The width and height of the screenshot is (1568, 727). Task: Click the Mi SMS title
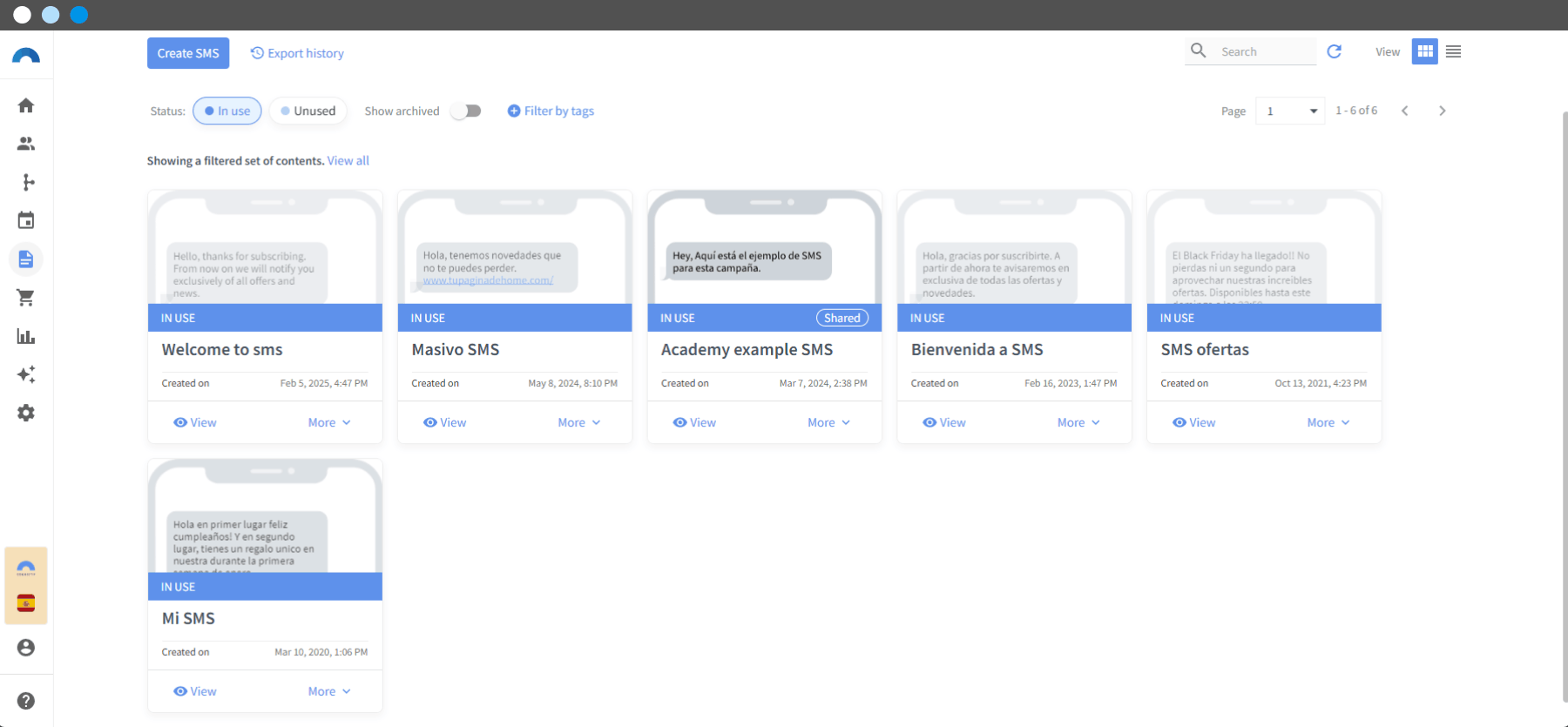(188, 618)
